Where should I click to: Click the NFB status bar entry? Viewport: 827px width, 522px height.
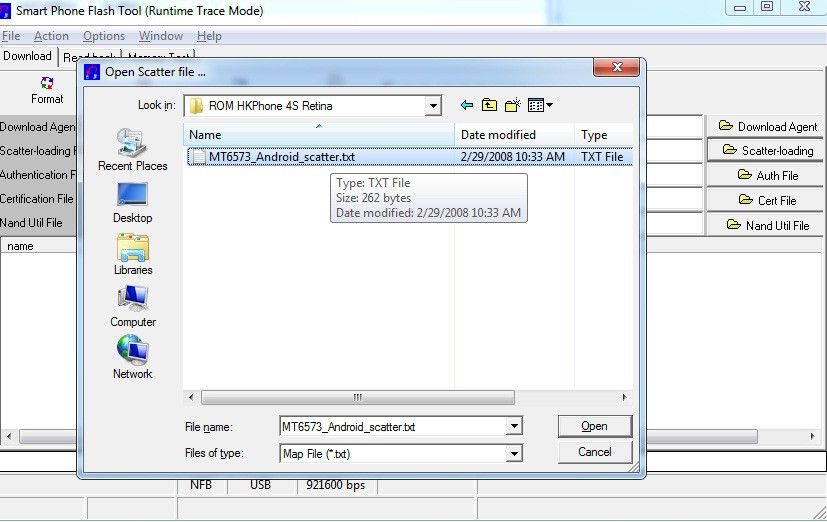click(x=201, y=485)
